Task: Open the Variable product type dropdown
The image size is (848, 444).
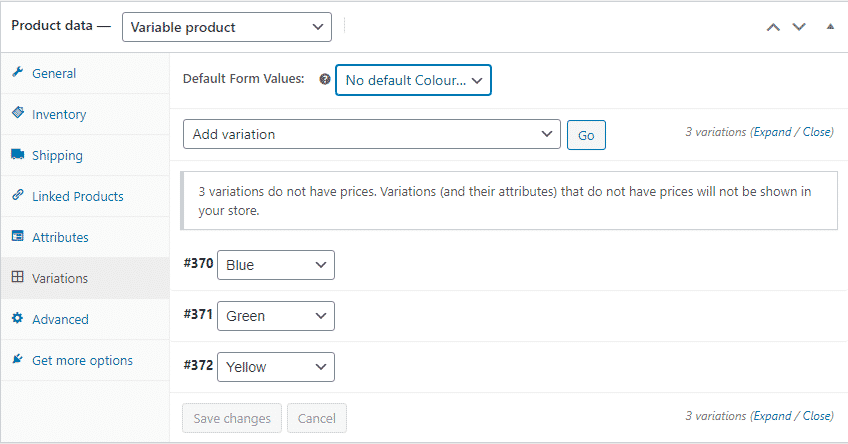Action: click(227, 27)
